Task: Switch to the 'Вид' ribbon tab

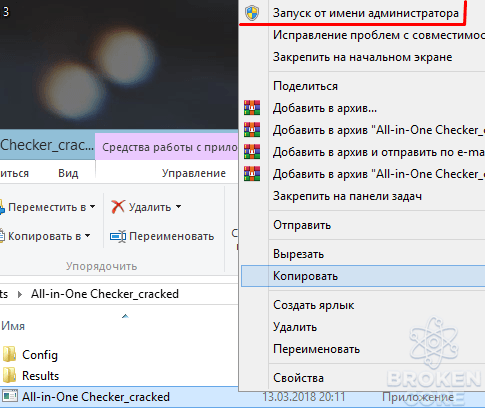Action: coord(68,173)
